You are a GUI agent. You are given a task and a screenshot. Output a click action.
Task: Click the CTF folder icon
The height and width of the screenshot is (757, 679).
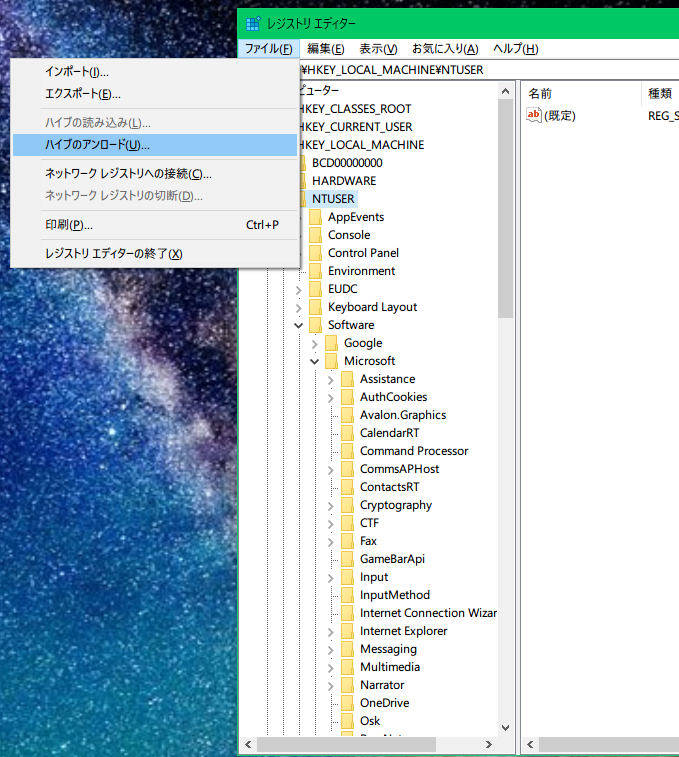click(347, 523)
